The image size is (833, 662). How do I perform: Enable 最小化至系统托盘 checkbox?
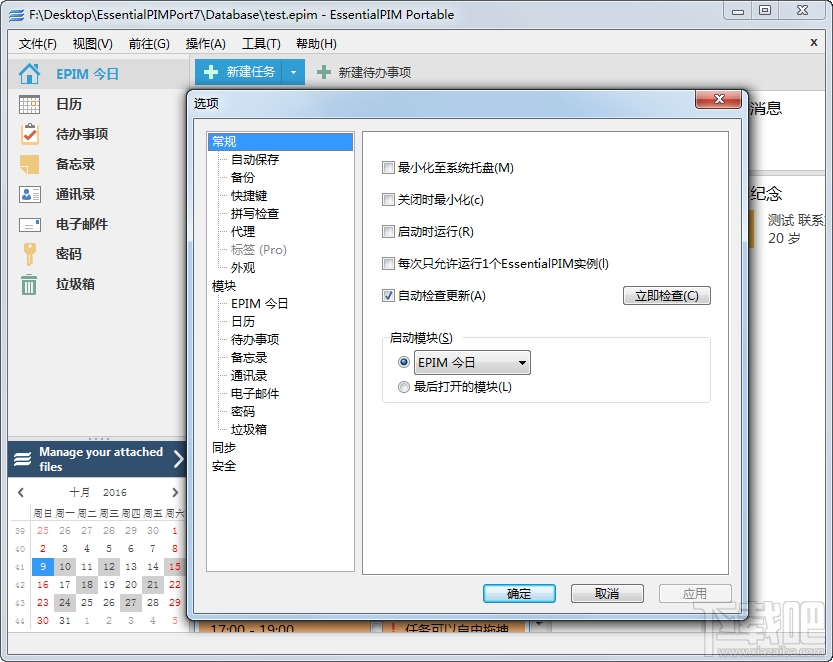point(388,168)
